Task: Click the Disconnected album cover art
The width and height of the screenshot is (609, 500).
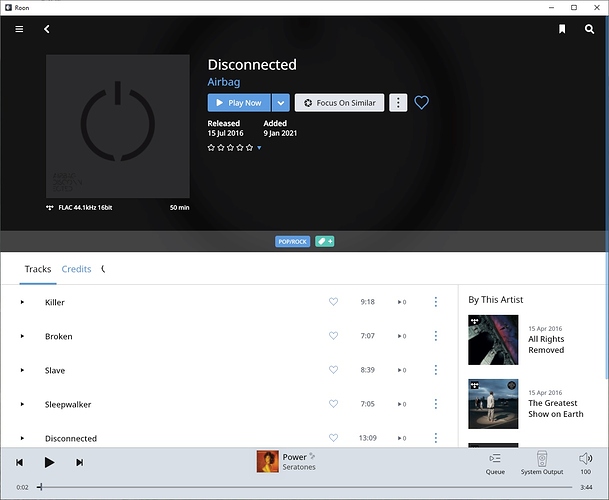Action: click(118, 126)
